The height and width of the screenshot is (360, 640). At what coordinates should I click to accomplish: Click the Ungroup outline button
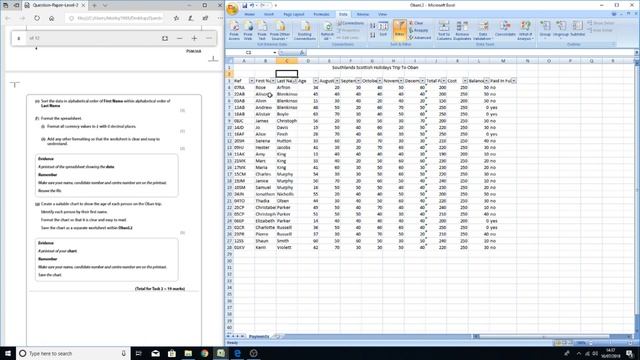point(561,29)
